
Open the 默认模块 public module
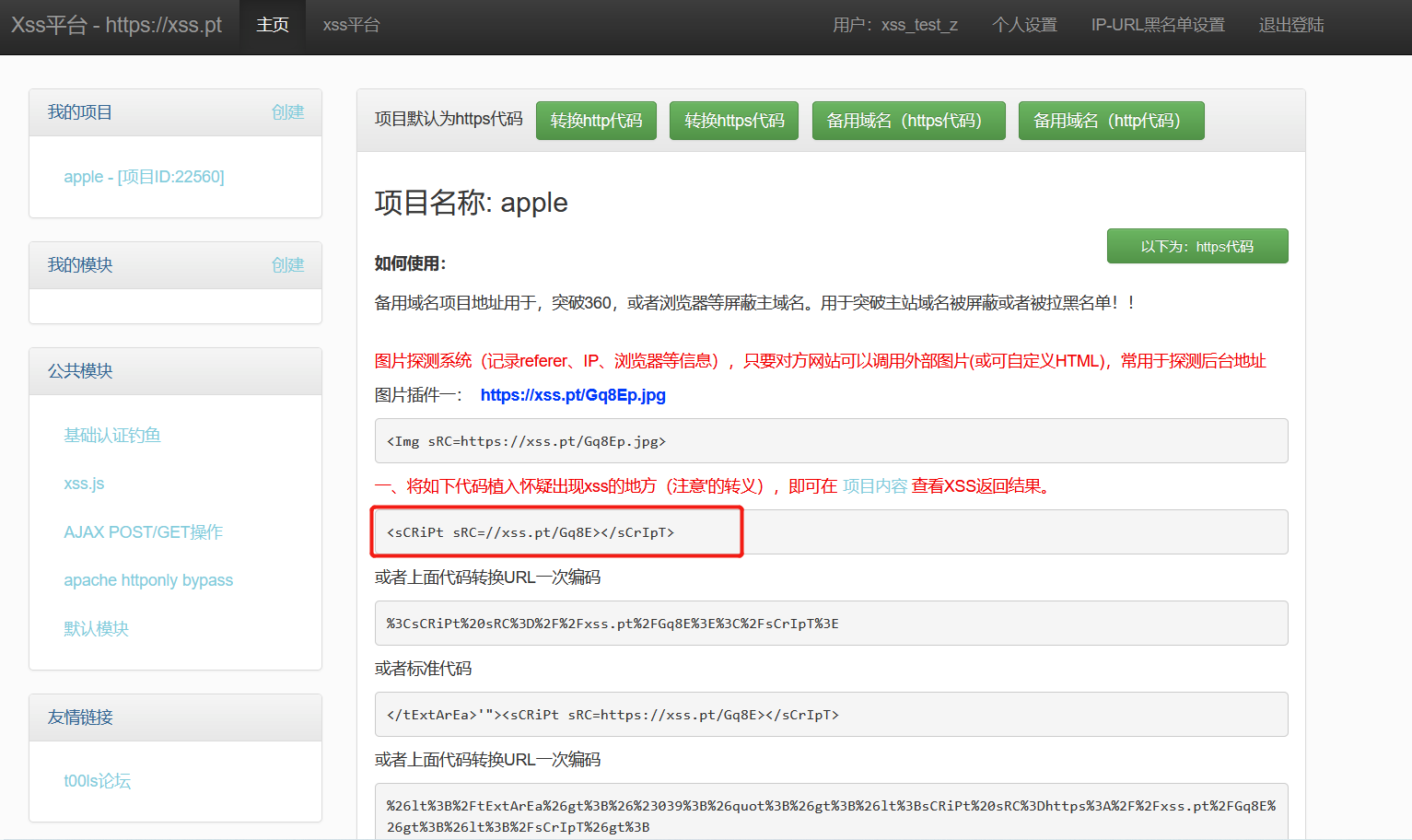pos(96,629)
